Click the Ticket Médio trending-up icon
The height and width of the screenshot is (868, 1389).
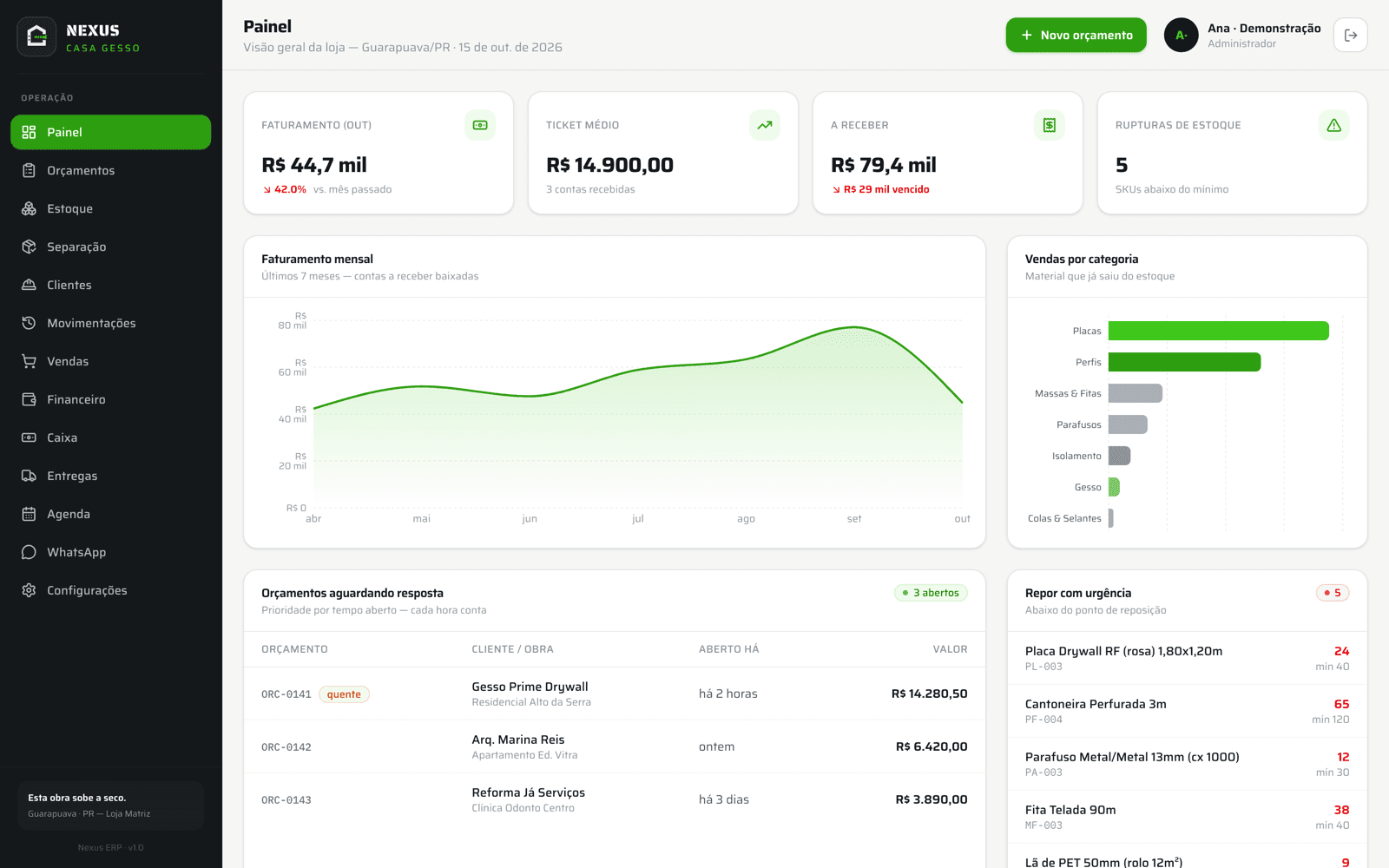pos(765,125)
